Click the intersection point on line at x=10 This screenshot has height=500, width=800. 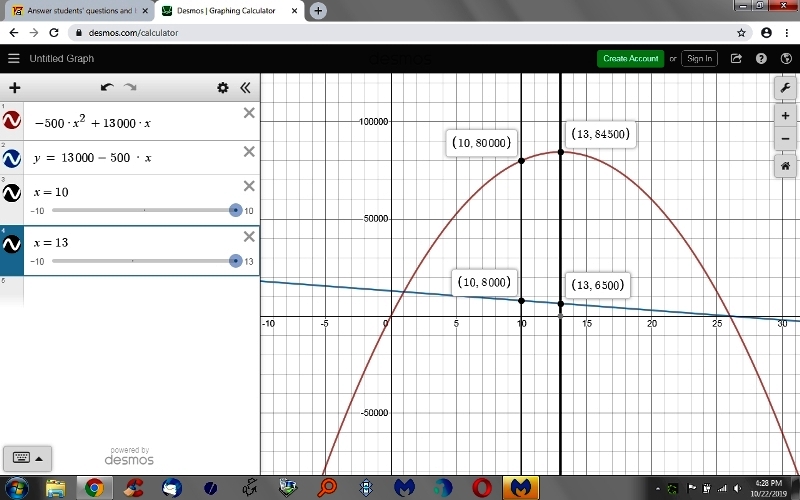[x=521, y=301]
